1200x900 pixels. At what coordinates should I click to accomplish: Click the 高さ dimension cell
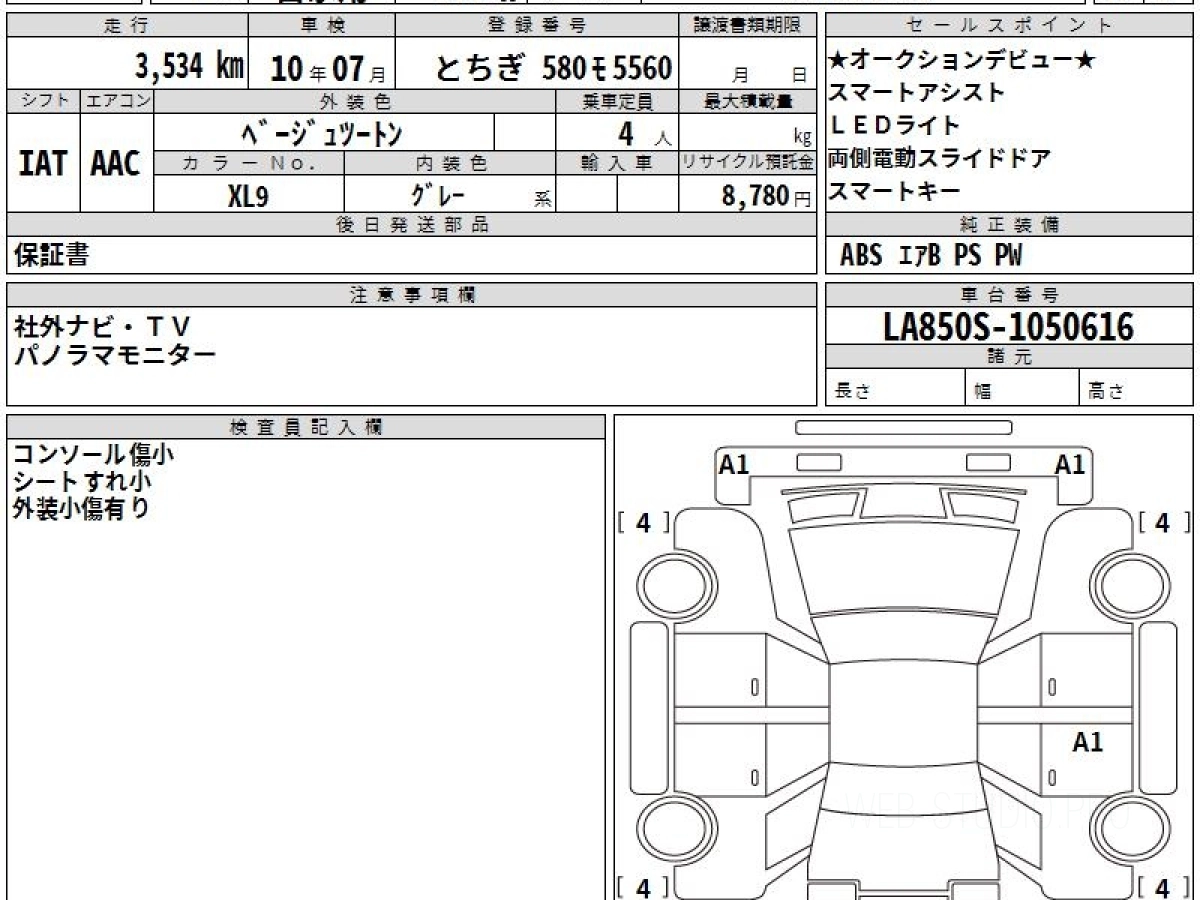pos(1136,387)
